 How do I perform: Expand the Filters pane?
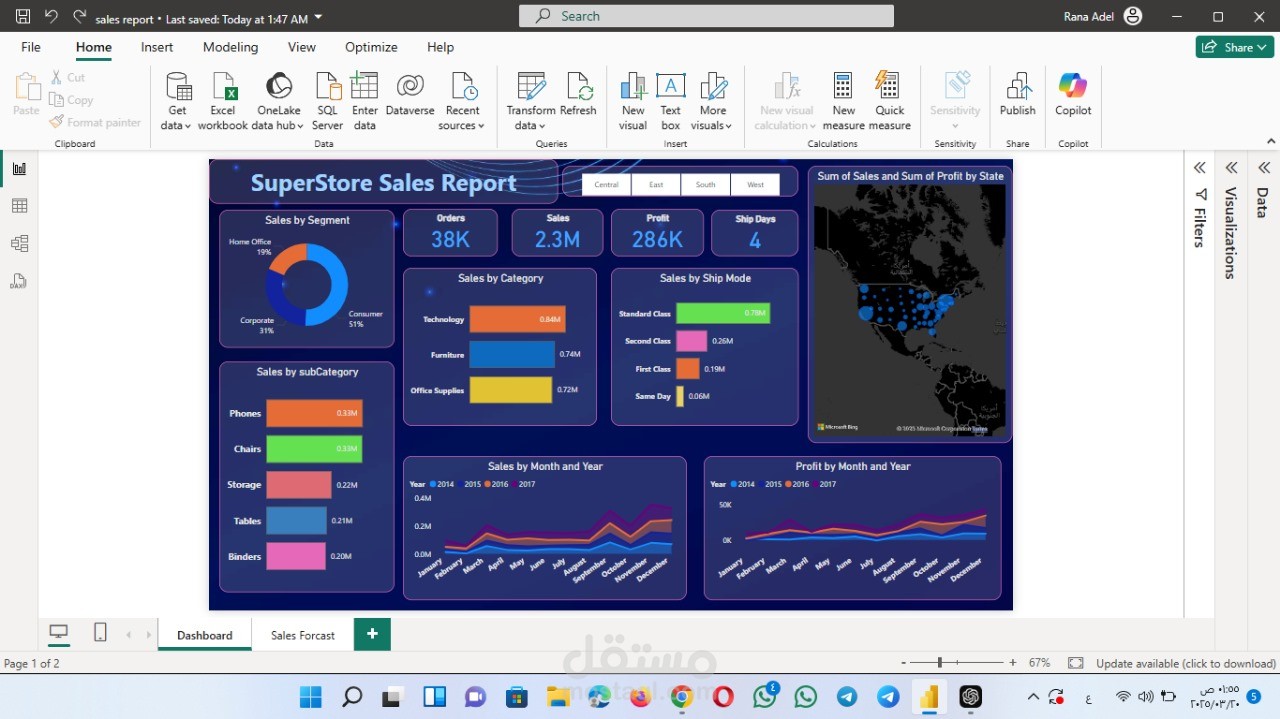pos(1200,168)
